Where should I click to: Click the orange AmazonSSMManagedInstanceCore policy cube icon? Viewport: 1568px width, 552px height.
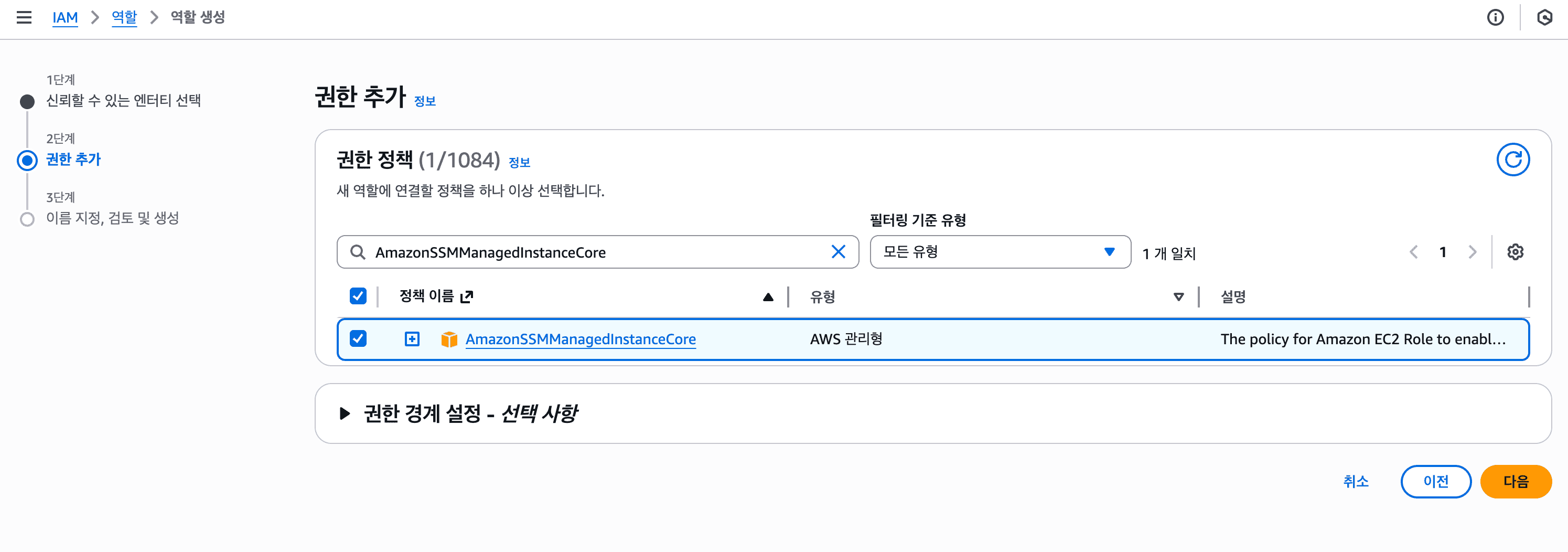click(448, 339)
